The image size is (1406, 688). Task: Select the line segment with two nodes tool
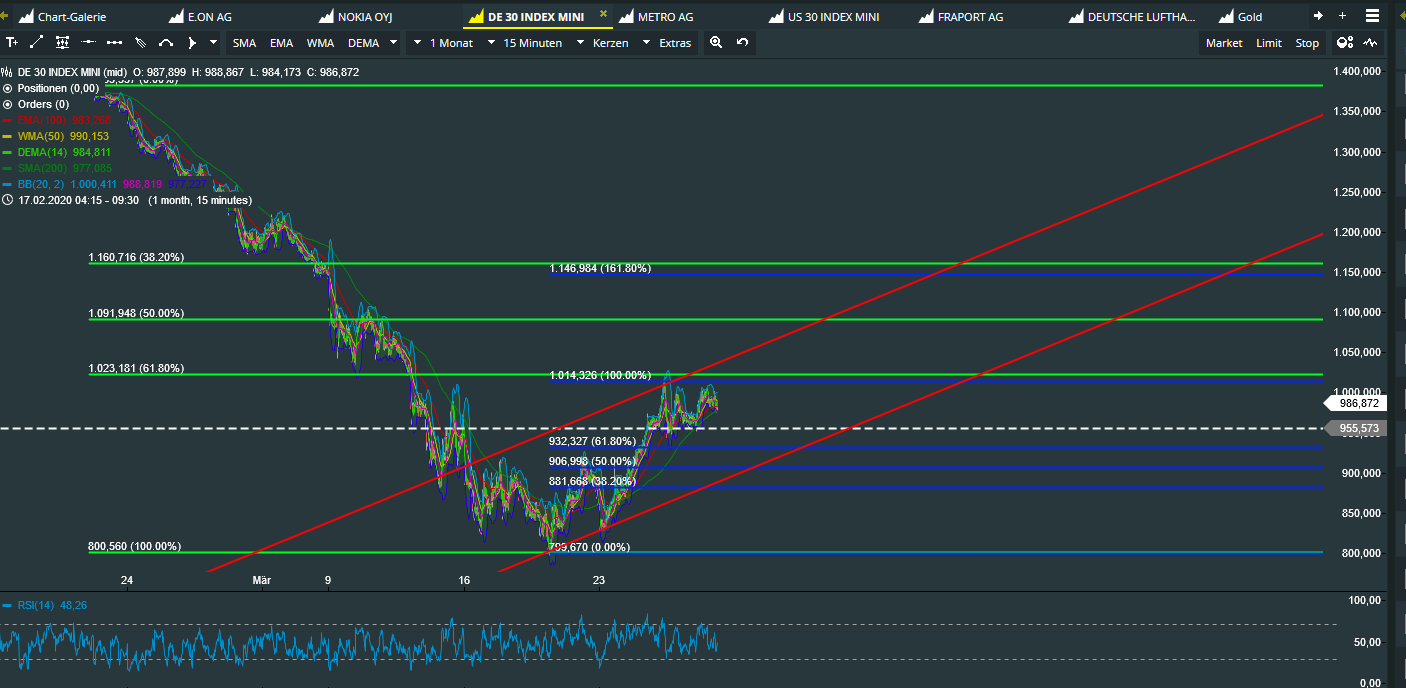point(114,42)
